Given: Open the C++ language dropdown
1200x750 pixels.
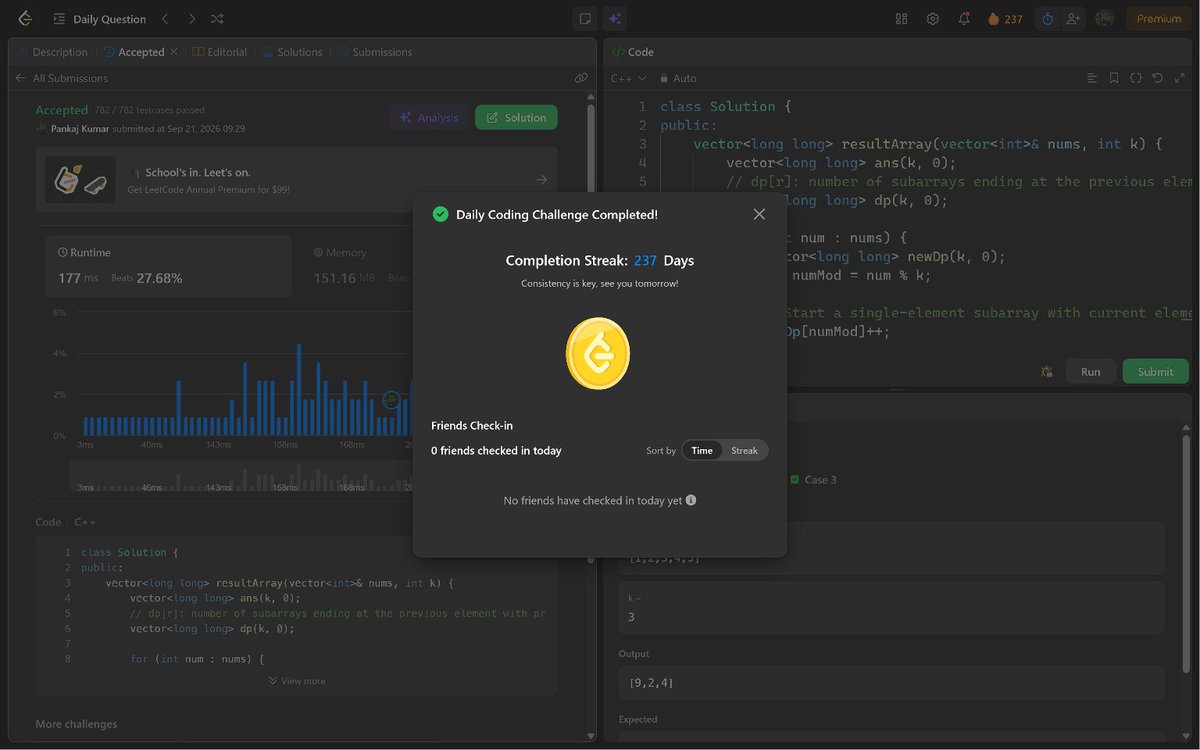Looking at the screenshot, I should (629, 78).
